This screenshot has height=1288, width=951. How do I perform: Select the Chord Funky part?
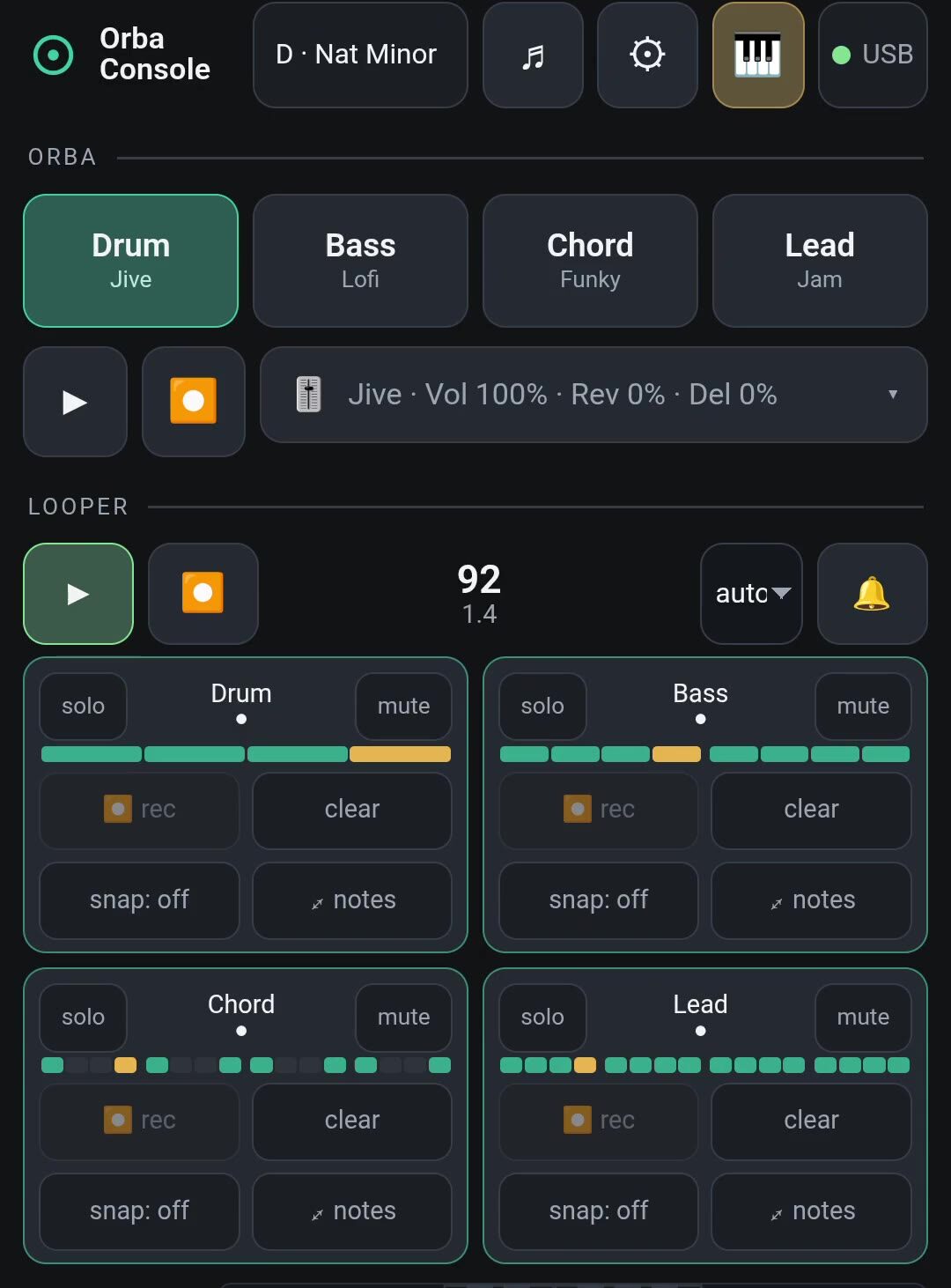590,261
